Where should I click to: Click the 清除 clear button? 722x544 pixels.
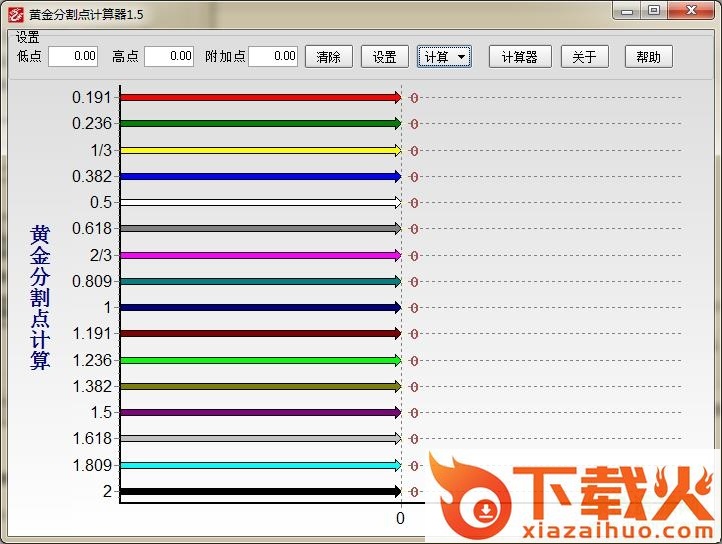pos(329,57)
